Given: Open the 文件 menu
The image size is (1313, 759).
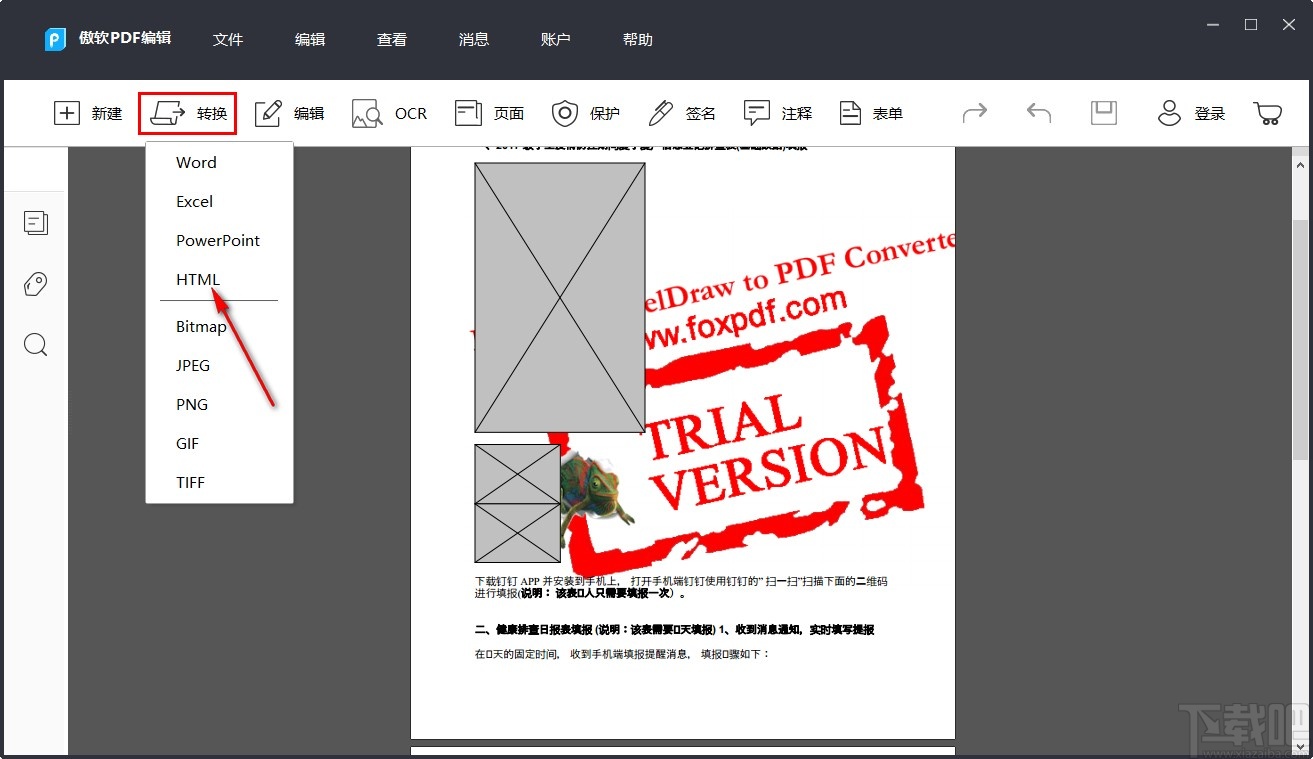Looking at the screenshot, I should [228, 39].
